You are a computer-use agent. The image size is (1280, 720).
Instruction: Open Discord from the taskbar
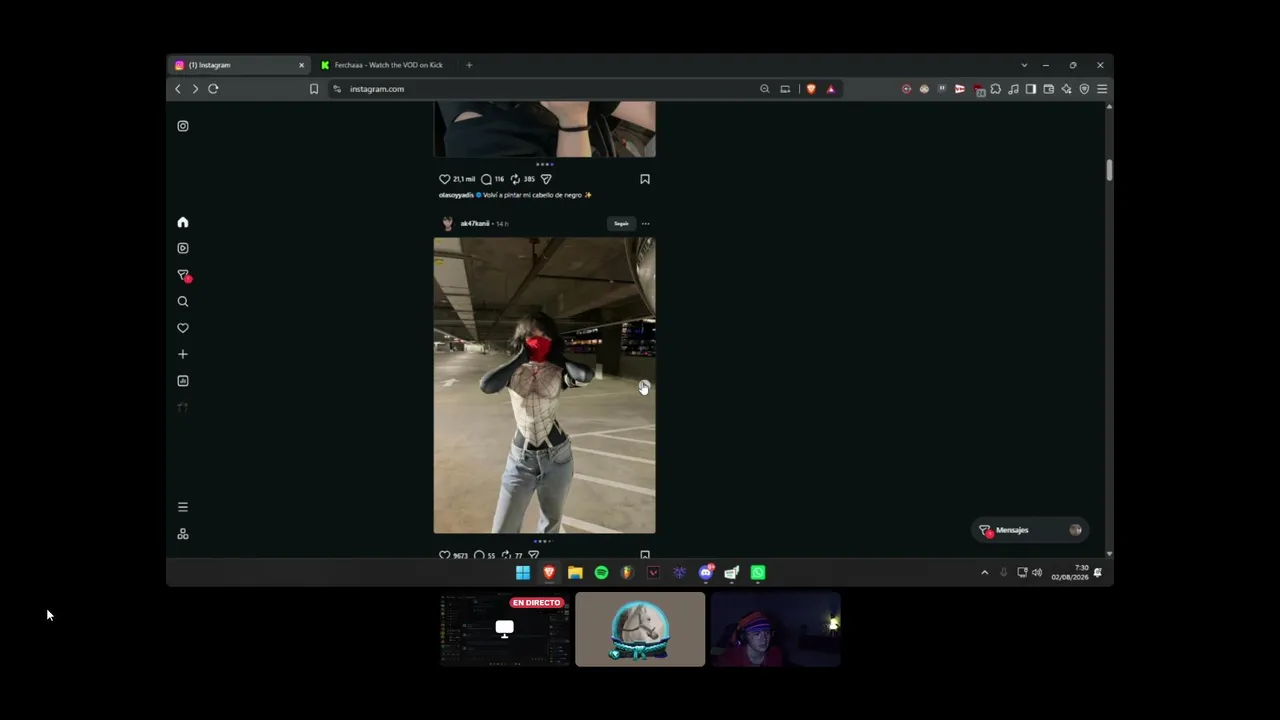(x=706, y=573)
